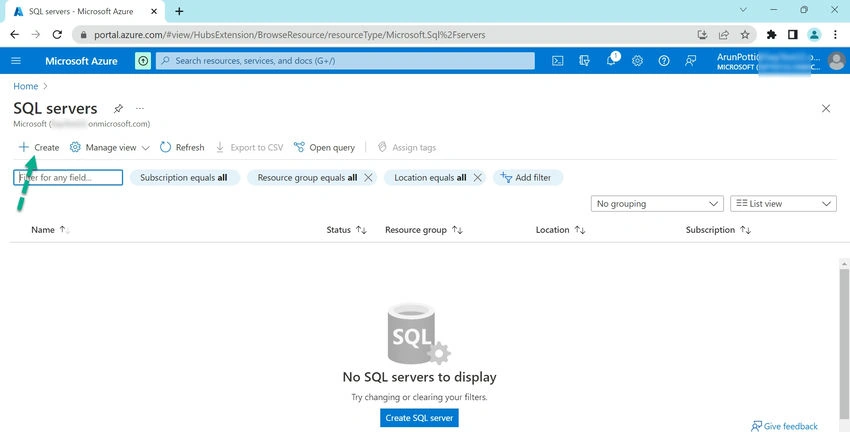This screenshot has height=432, width=850.
Task: Open the Resource group equals all filter
Action: [x=307, y=177]
